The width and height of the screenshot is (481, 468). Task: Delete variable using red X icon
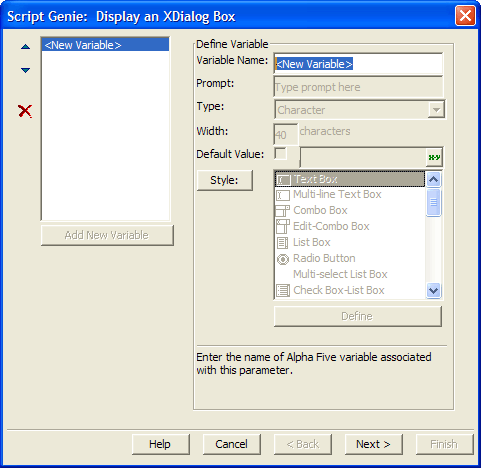pyautogui.click(x=25, y=111)
